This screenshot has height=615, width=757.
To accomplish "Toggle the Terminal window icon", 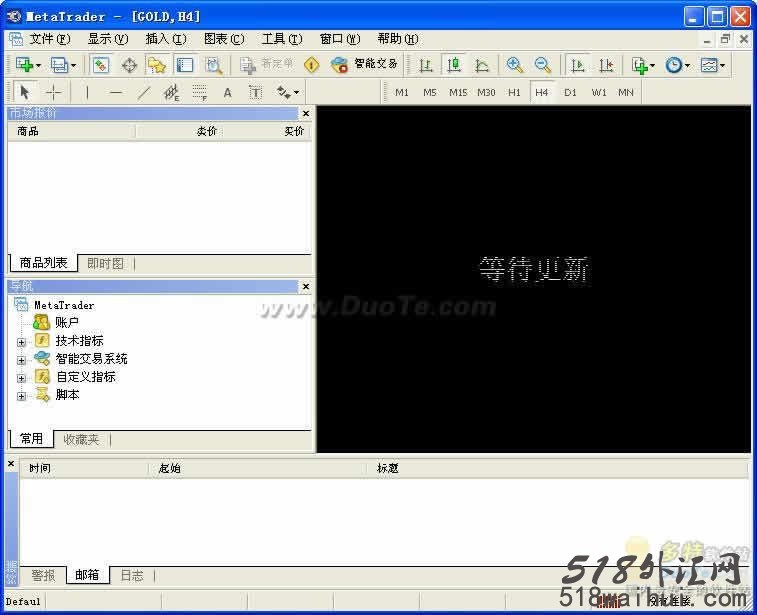I will 185,65.
